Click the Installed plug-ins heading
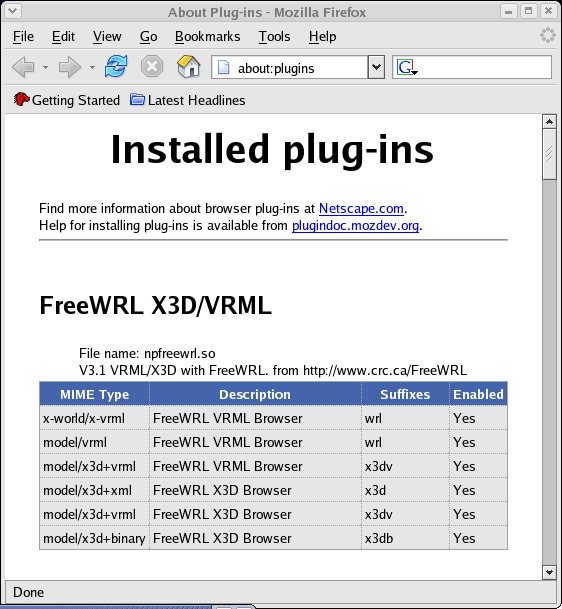The image size is (562, 609). (272, 150)
